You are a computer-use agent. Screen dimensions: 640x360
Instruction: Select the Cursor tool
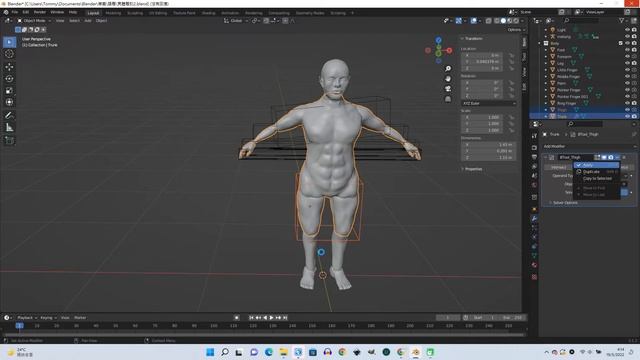[x=9, y=54]
